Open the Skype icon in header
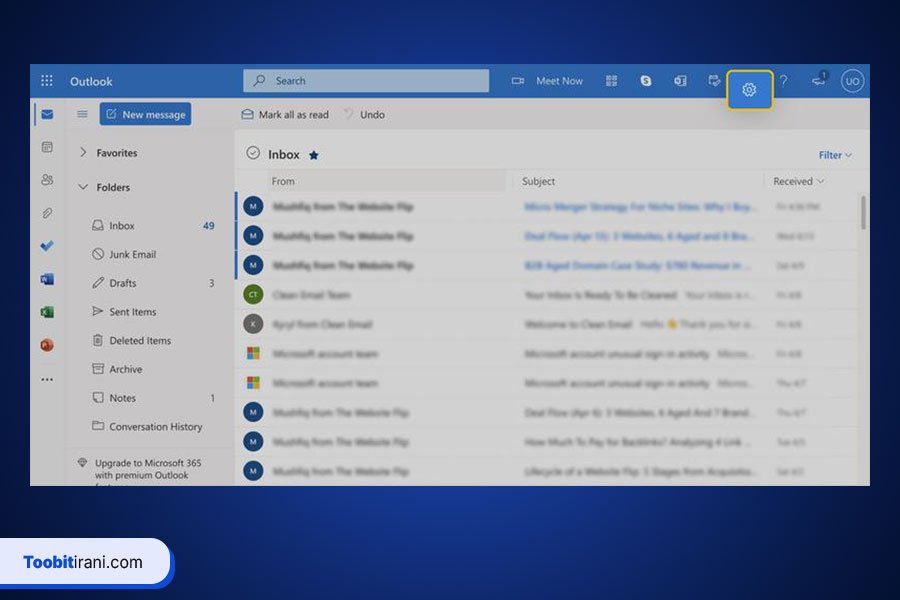 (x=646, y=81)
